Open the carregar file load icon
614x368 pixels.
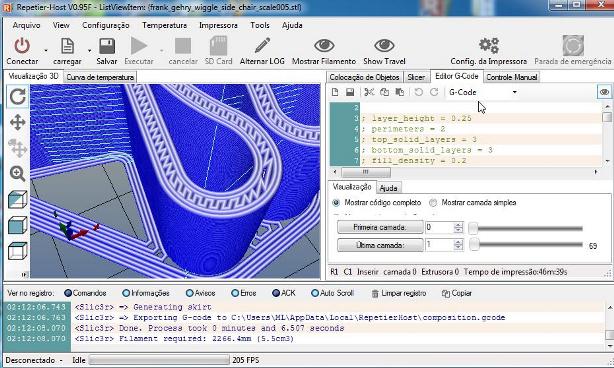click(67, 46)
